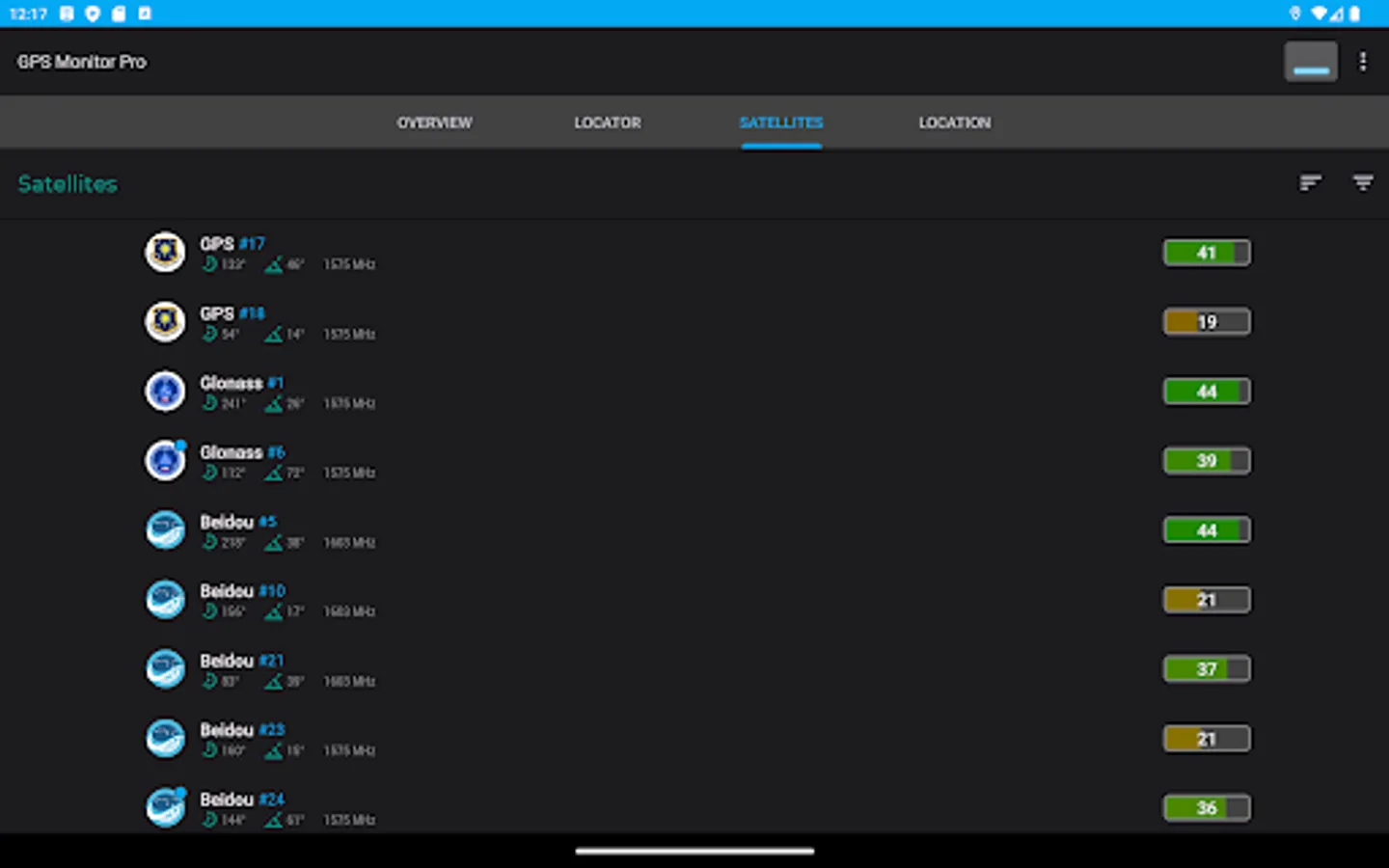Select the Satellites tab

tap(781, 122)
